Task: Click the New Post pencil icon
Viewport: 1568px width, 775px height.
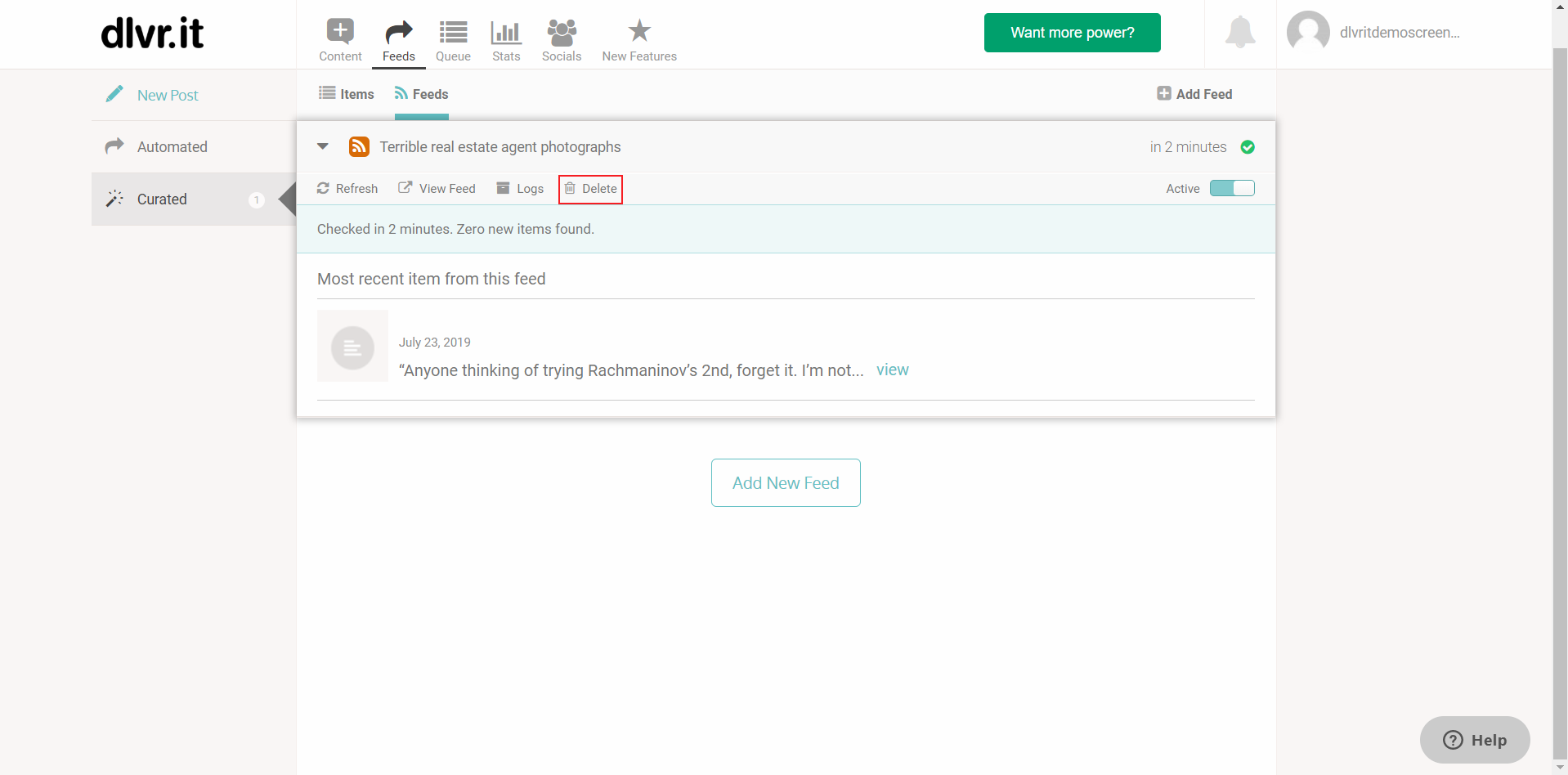Action: point(115,94)
